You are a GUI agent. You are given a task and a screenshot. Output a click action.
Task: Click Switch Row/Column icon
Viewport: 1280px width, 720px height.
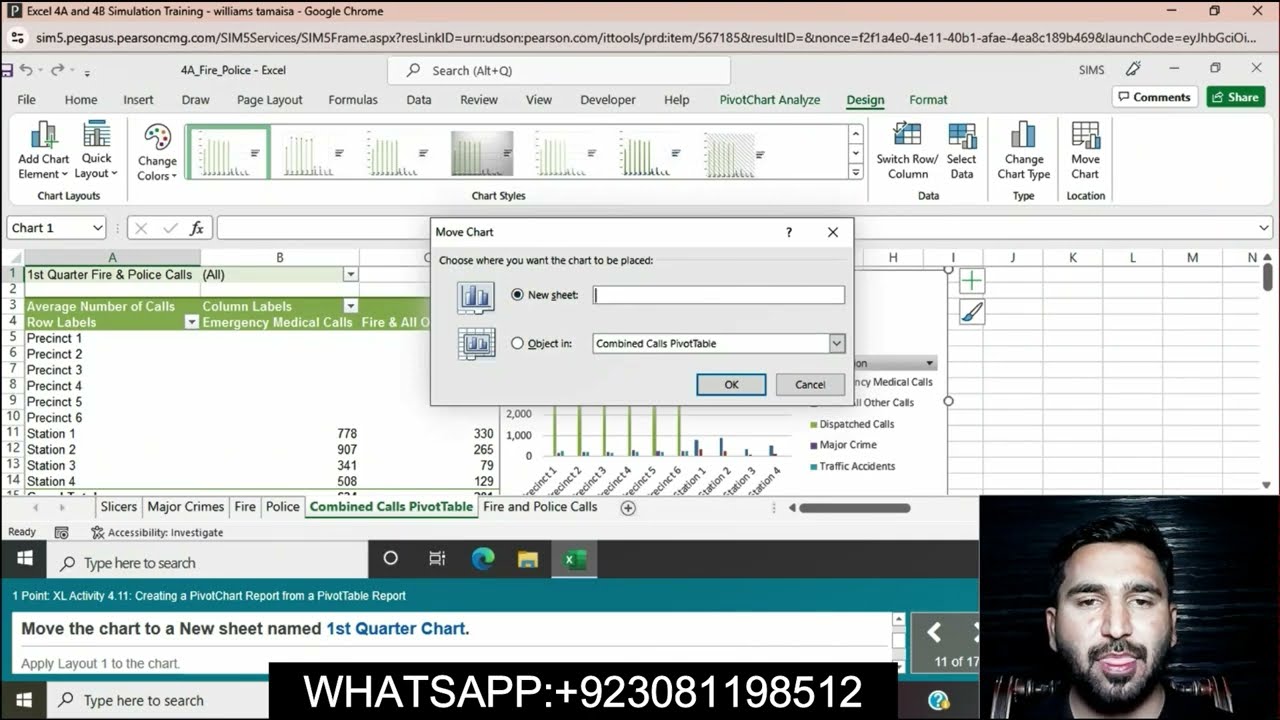[907, 151]
